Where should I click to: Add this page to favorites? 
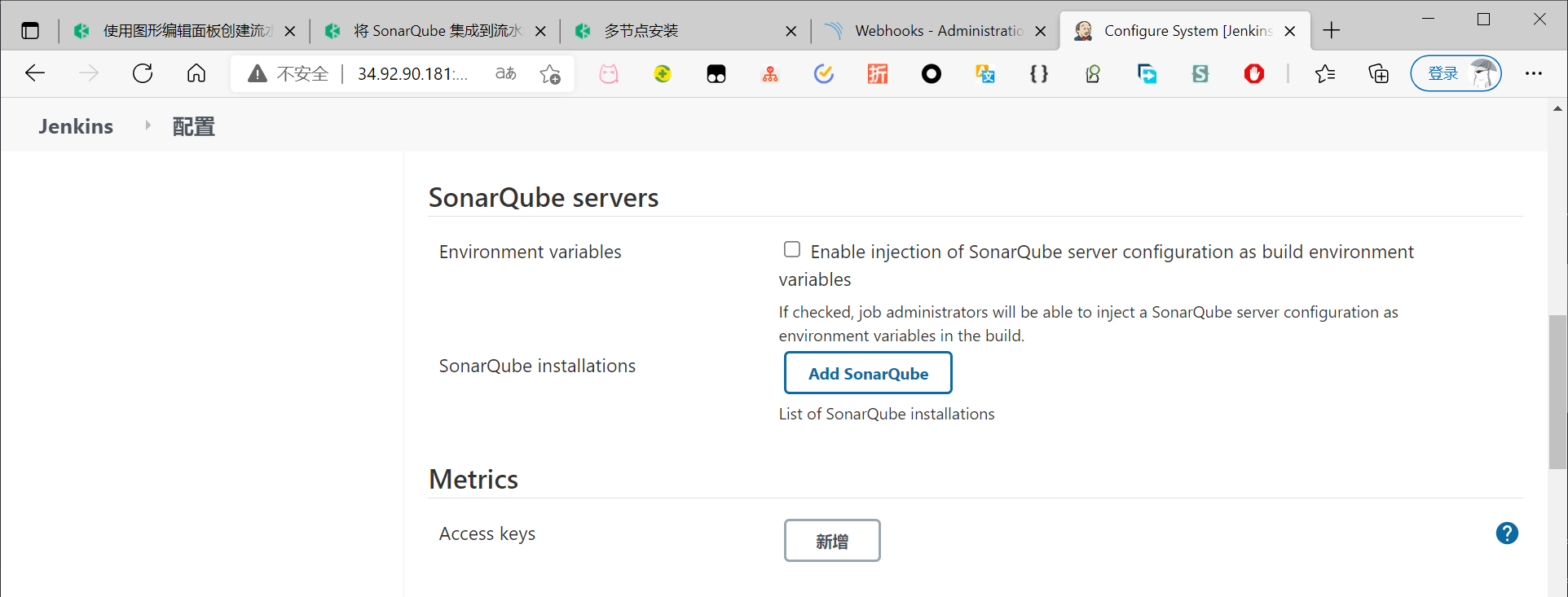(x=550, y=74)
